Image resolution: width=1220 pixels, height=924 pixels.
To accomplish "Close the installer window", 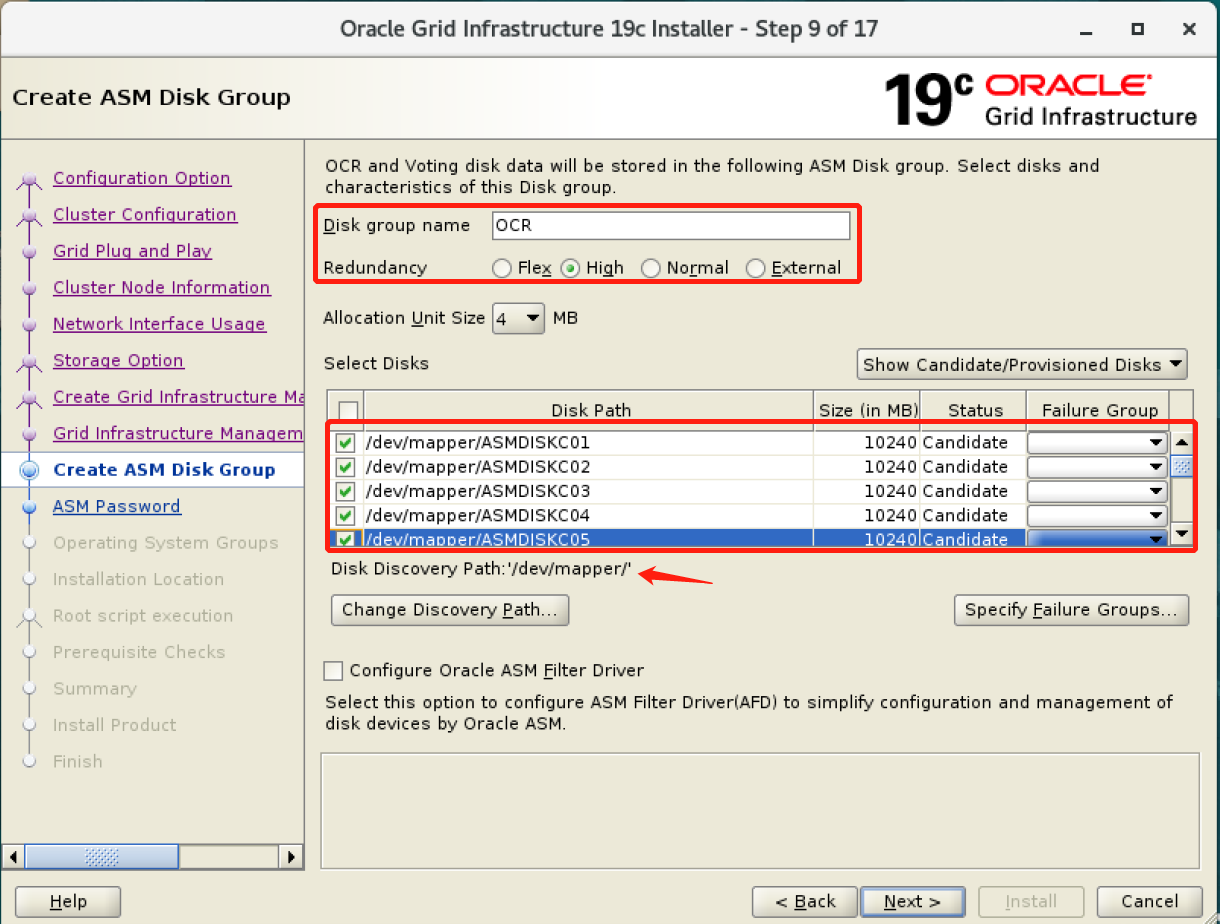I will (1189, 29).
